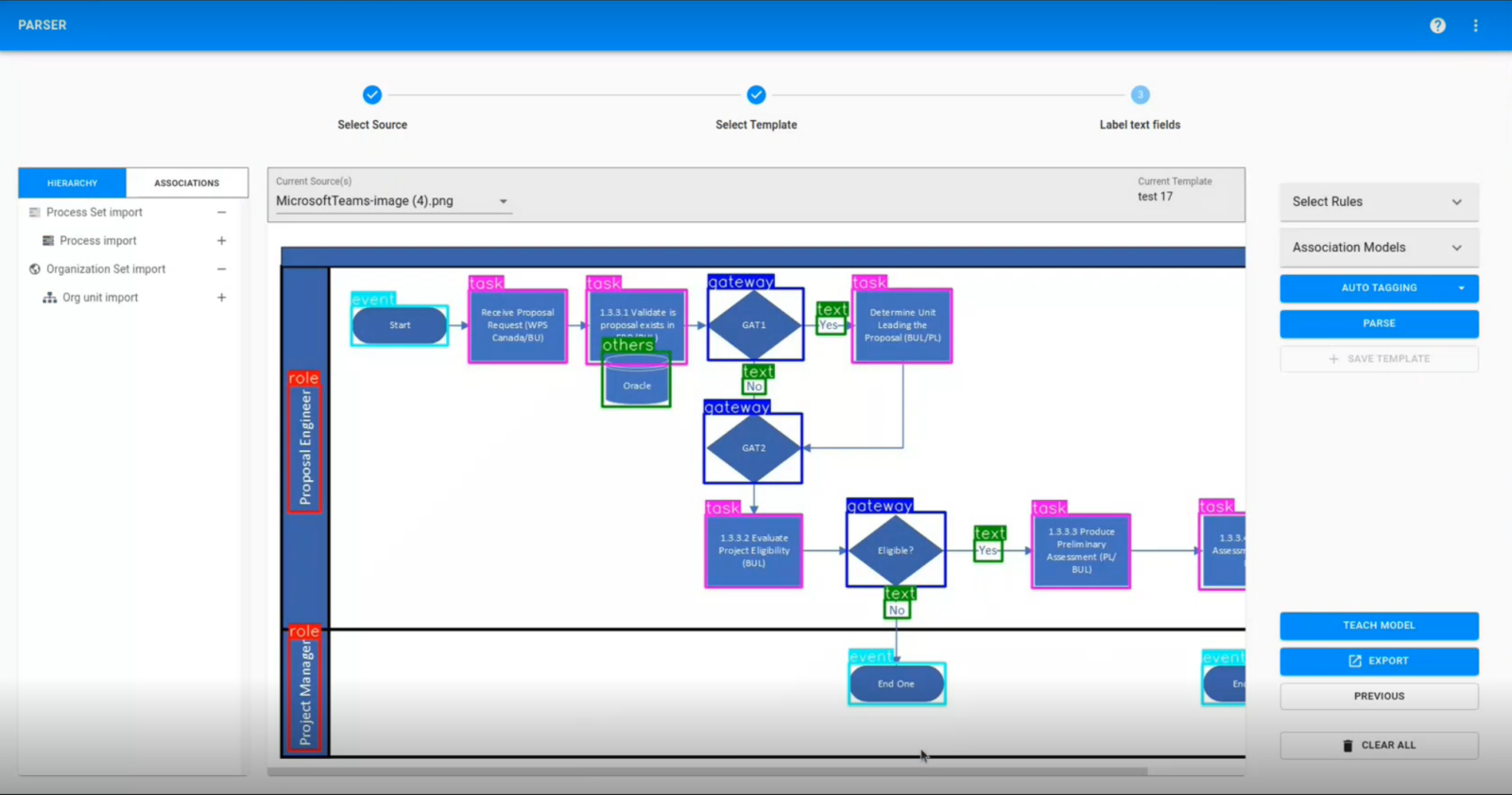1512x795 pixels.
Task: Collapse the Process Set import node
Action: (x=221, y=213)
